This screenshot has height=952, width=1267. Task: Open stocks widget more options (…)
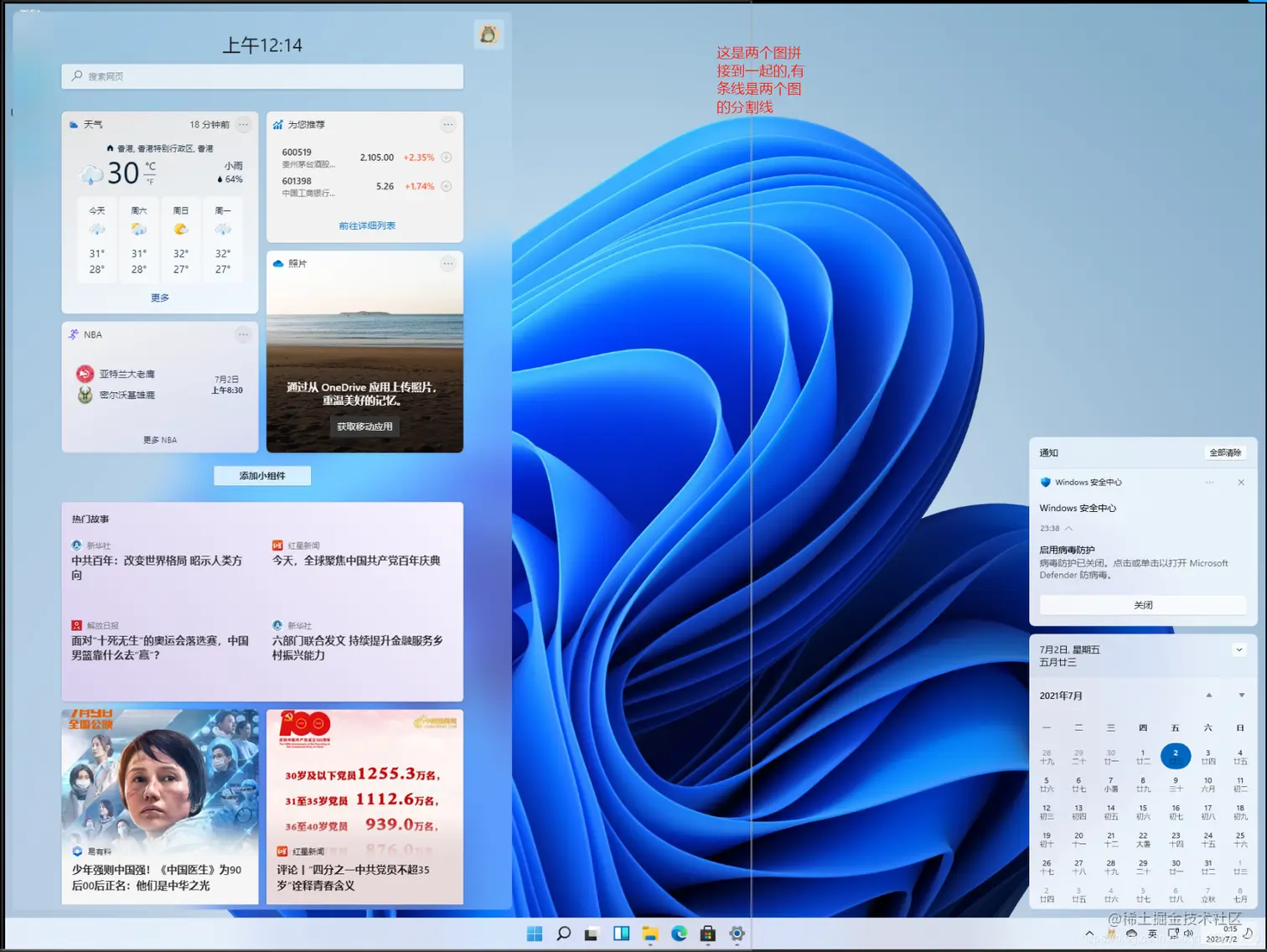point(448,125)
